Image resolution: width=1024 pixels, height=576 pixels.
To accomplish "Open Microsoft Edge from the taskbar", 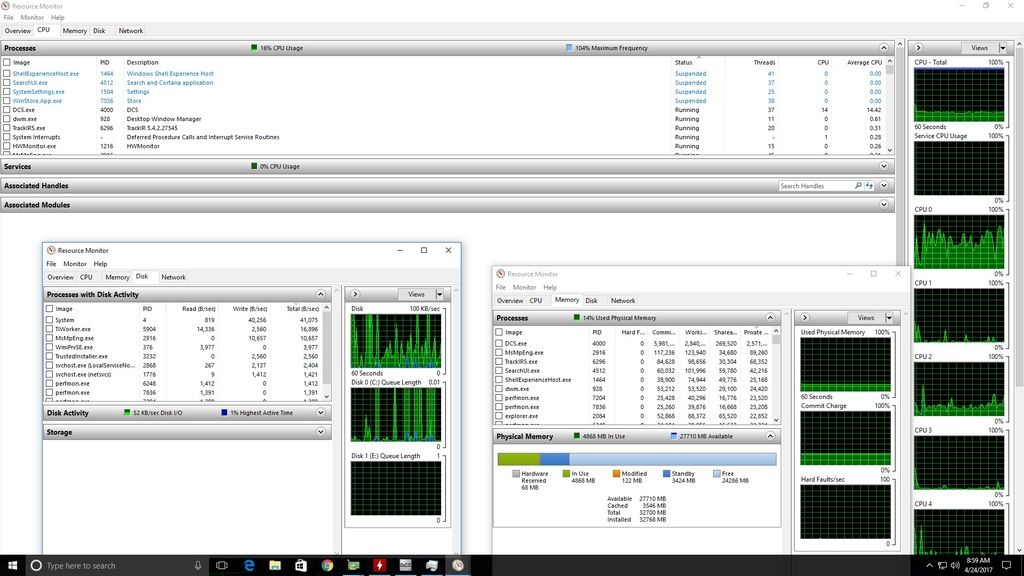I will pos(250,565).
